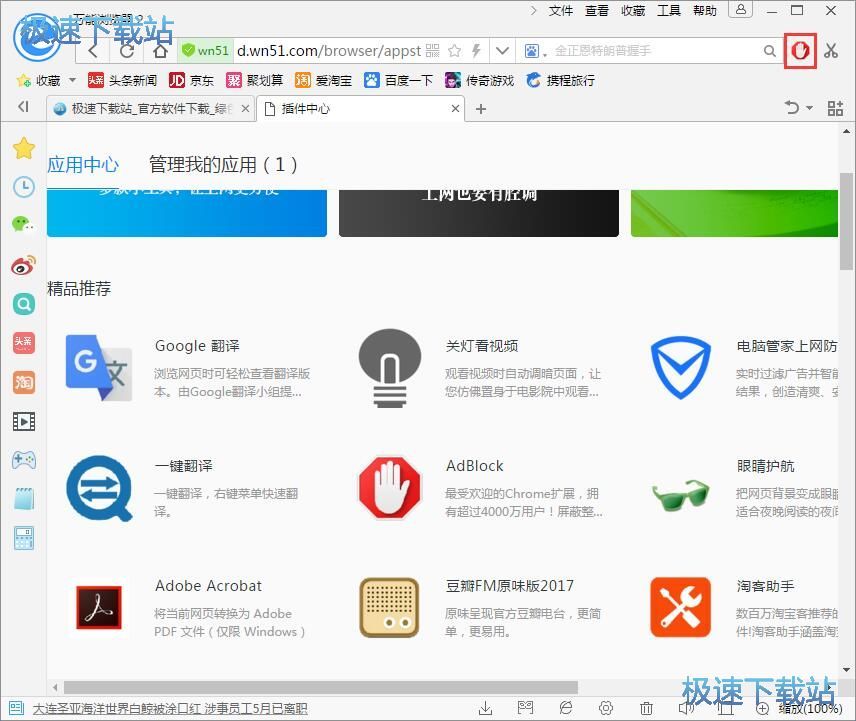Open 头条新闻 bookmark
The height and width of the screenshot is (721, 856).
(122, 80)
